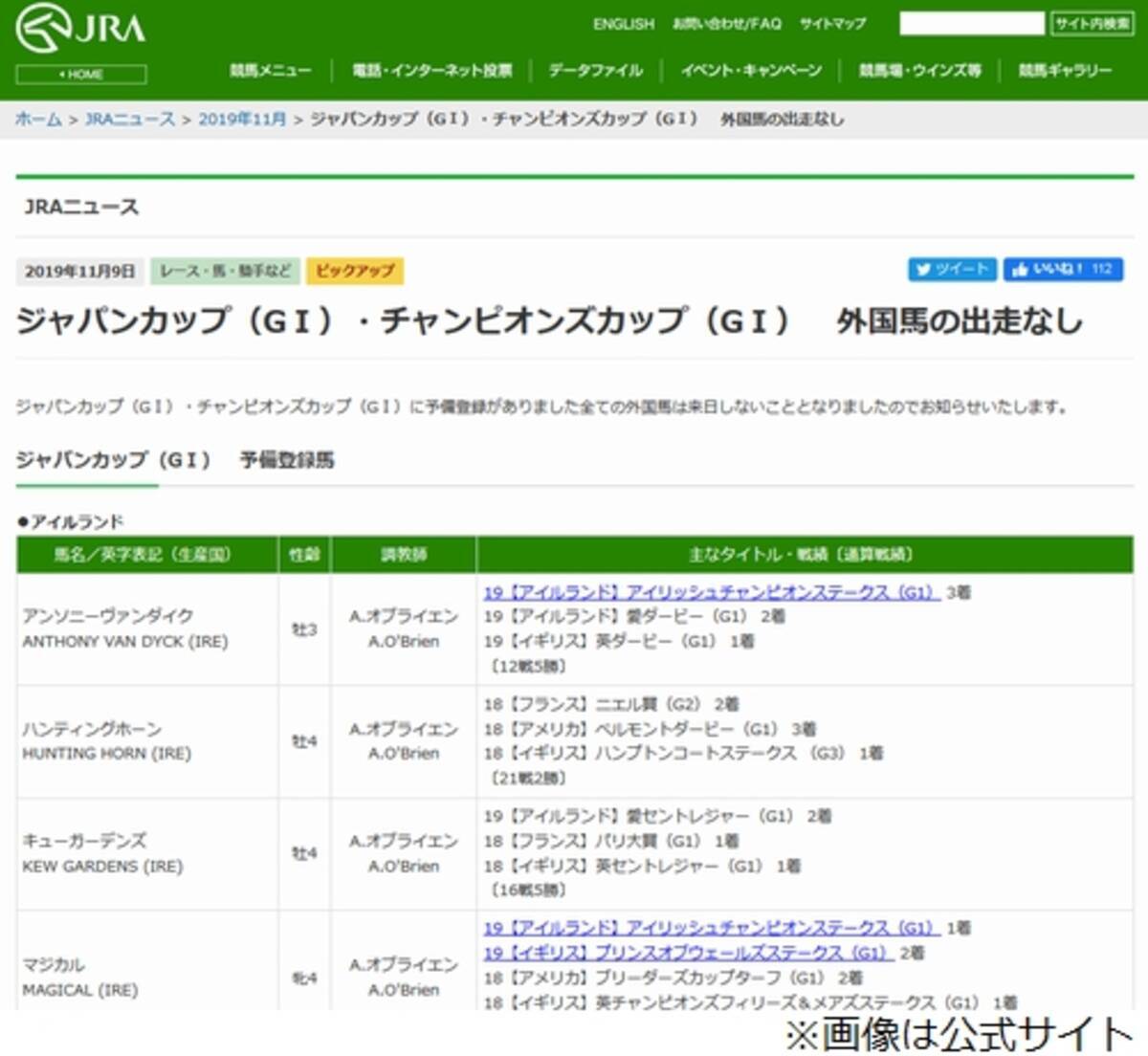Open the ENGLISH site link
Viewport: 1148px width, 1056px height.
(x=623, y=24)
